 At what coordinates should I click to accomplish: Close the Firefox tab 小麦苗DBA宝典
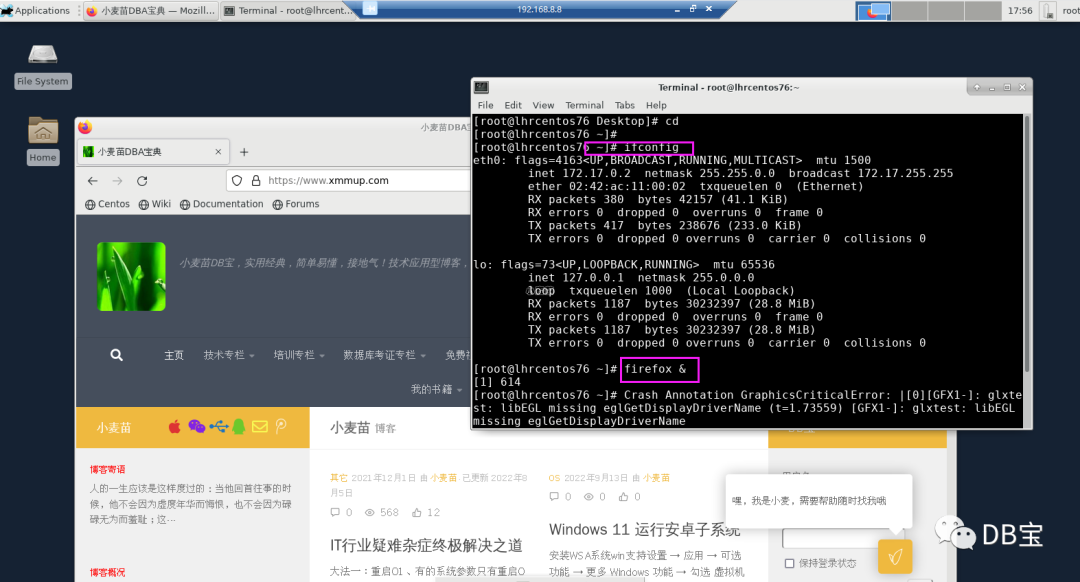(218, 152)
